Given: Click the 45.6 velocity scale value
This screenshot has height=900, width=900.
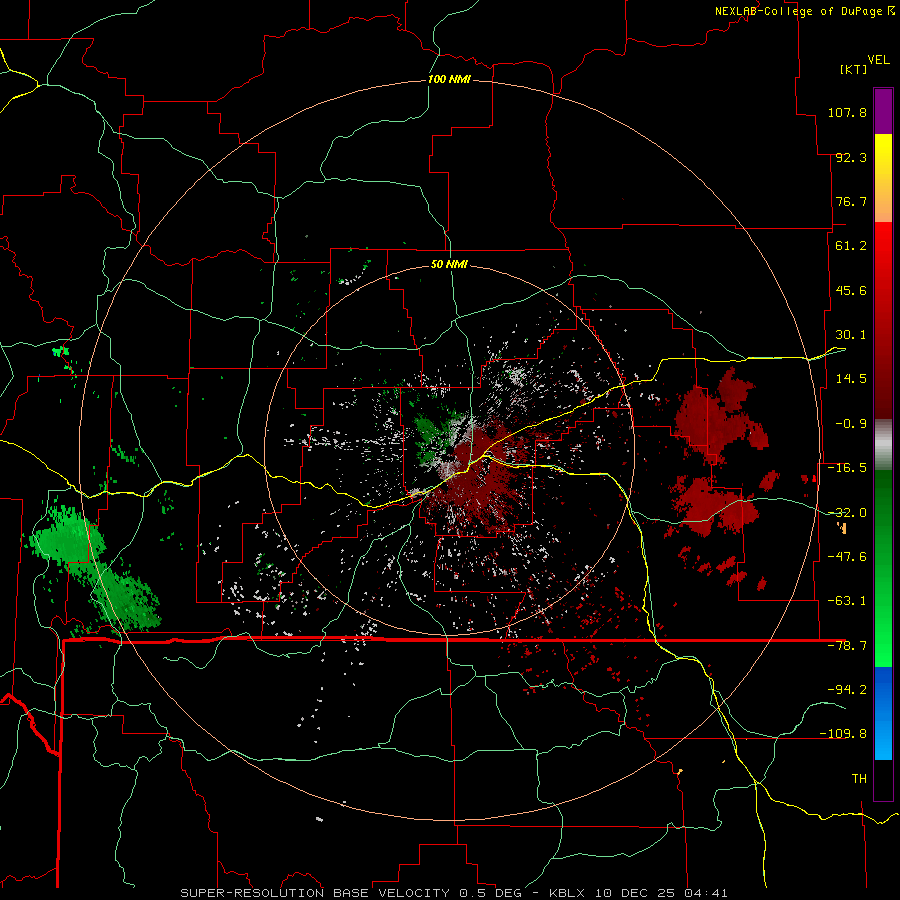Looking at the screenshot, I should tap(851, 290).
